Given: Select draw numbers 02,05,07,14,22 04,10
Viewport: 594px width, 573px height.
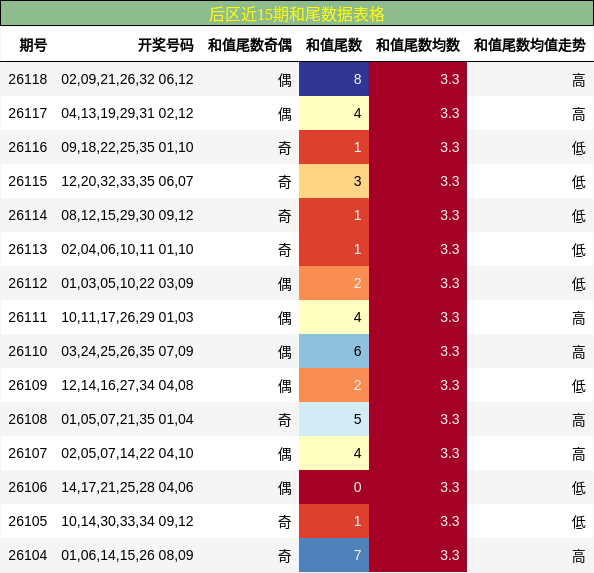Looking at the screenshot, I should (x=127, y=453).
